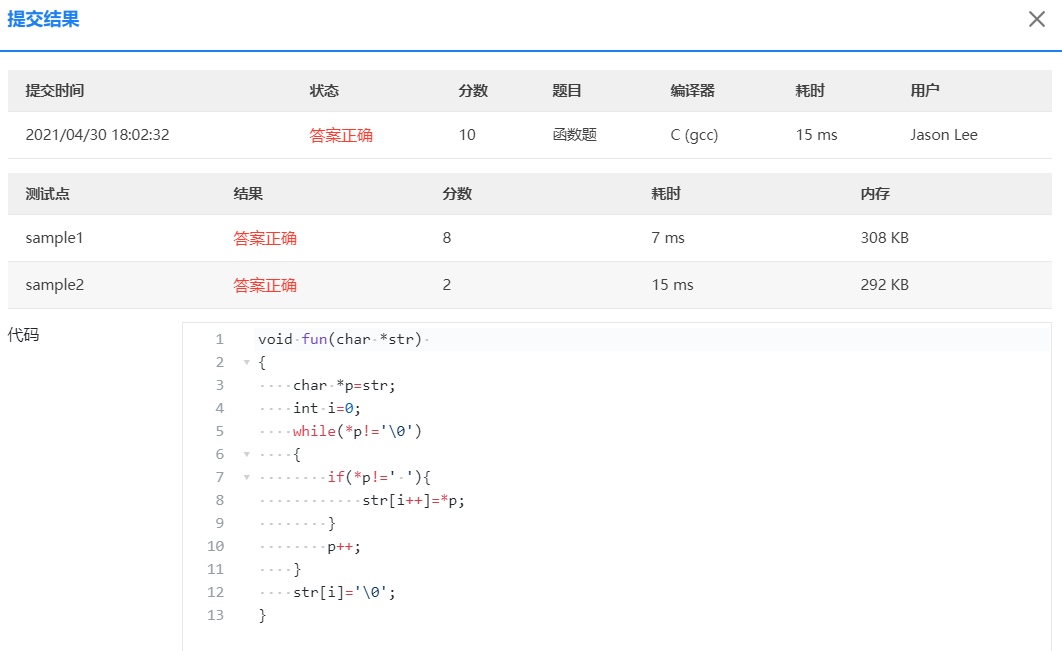Click 答案正确 result for sample1
The width and height of the screenshot is (1062, 651).
(265, 238)
